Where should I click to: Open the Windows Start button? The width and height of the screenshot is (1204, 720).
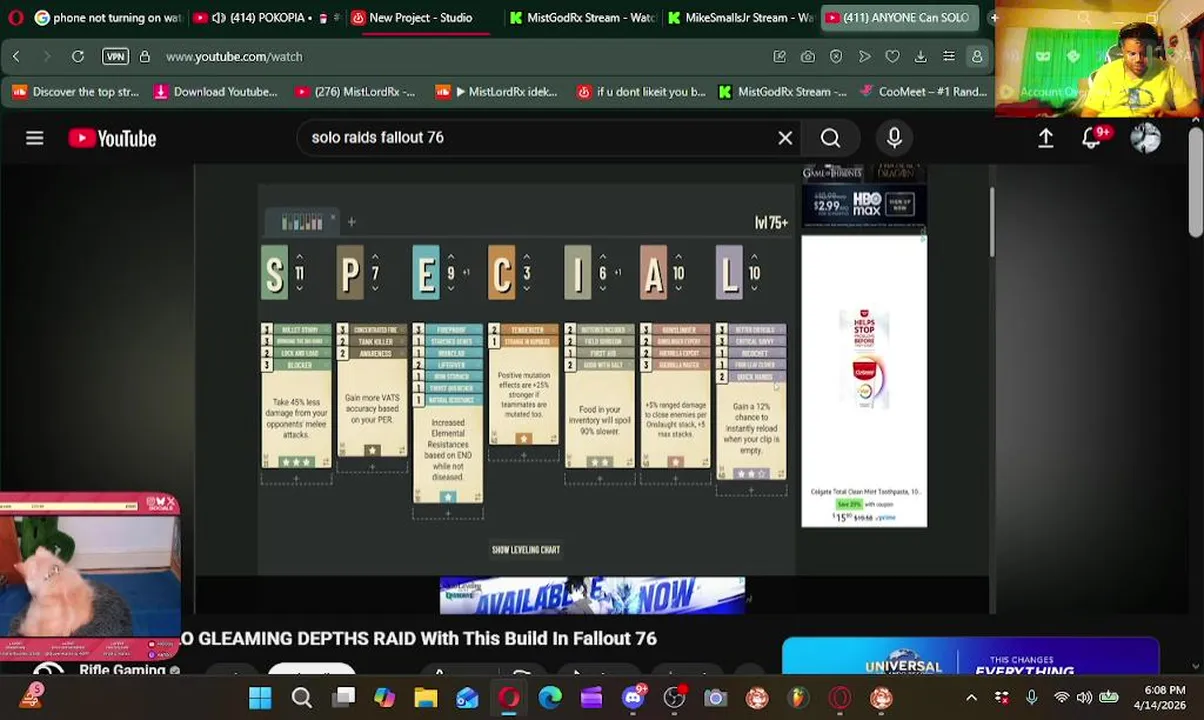260,698
